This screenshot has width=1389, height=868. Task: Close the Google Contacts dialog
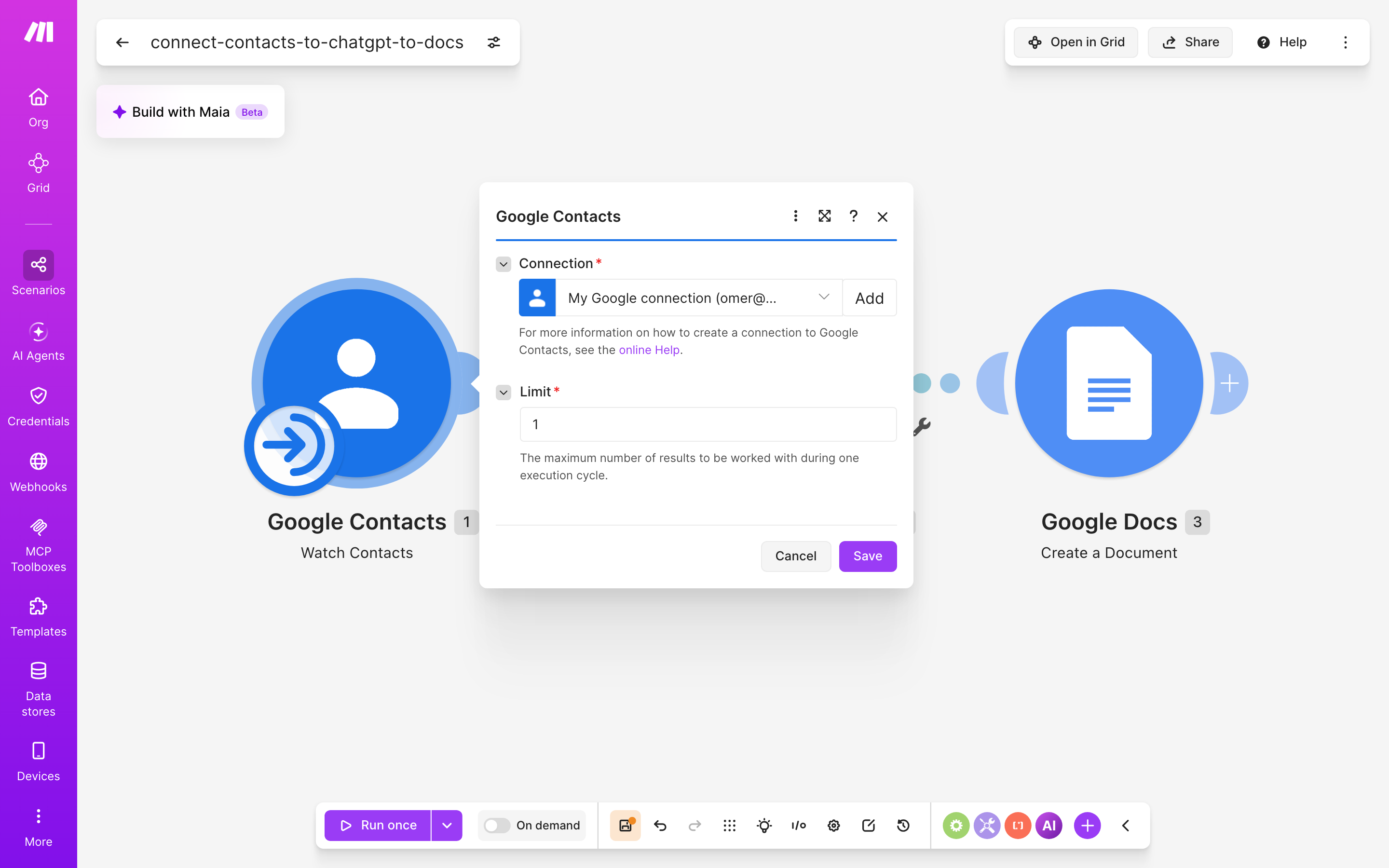click(x=883, y=217)
